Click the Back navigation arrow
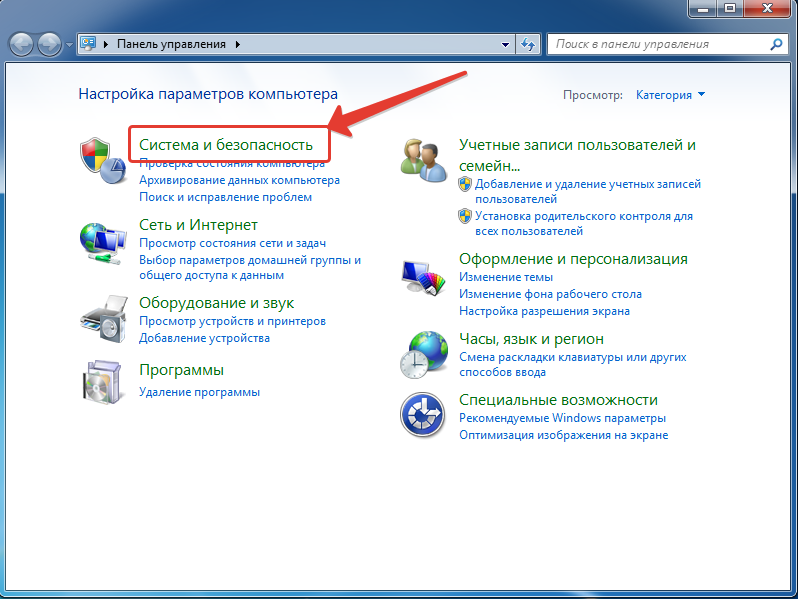 point(21,44)
